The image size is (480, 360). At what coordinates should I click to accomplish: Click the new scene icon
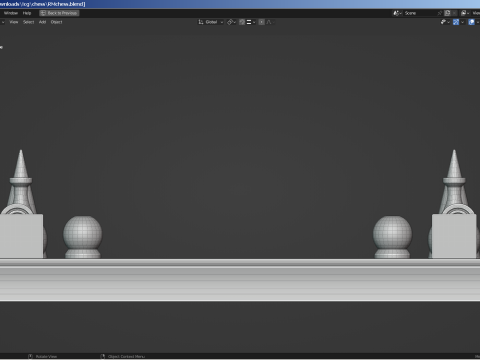(x=448, y=13)
